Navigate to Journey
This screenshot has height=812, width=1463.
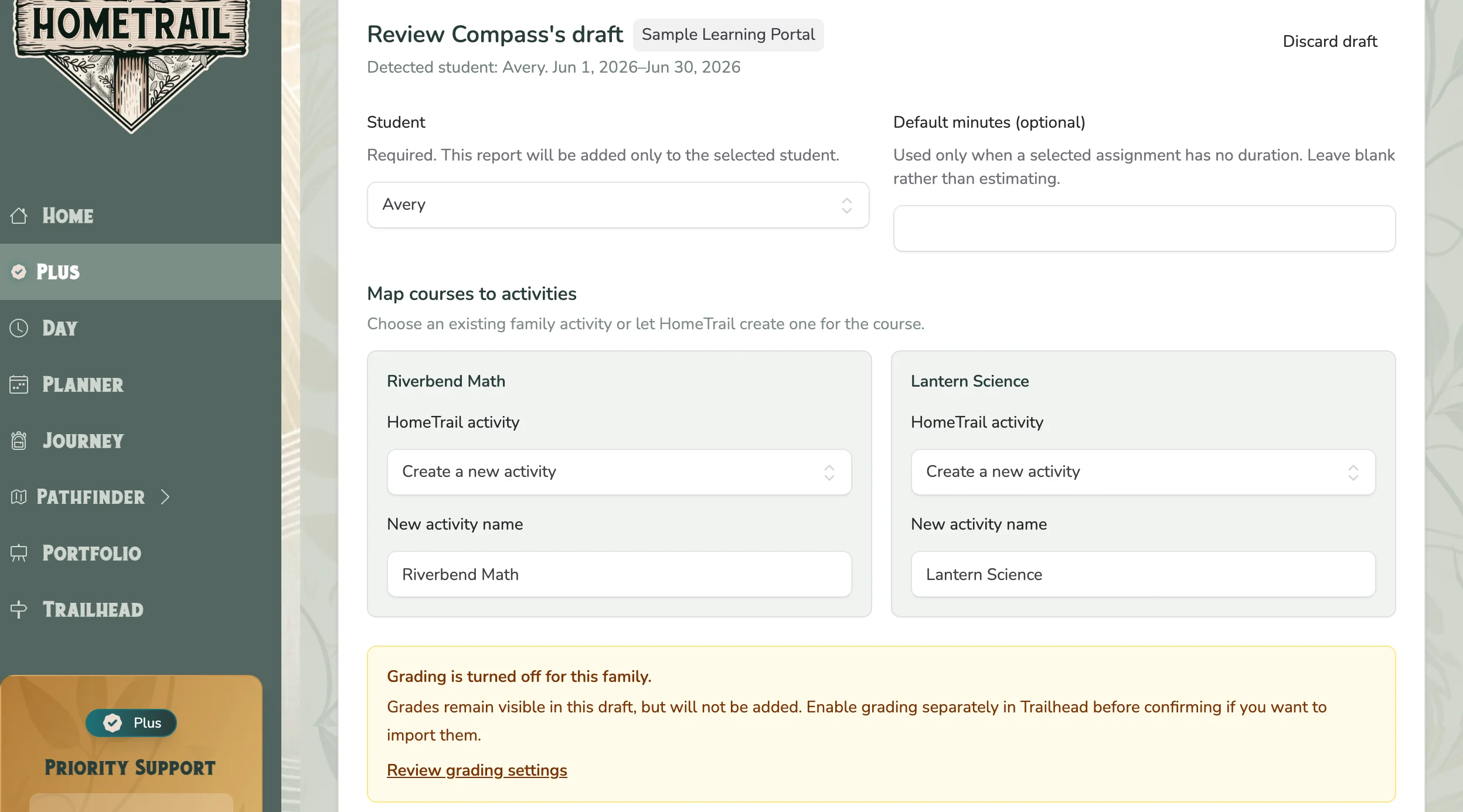141,441
